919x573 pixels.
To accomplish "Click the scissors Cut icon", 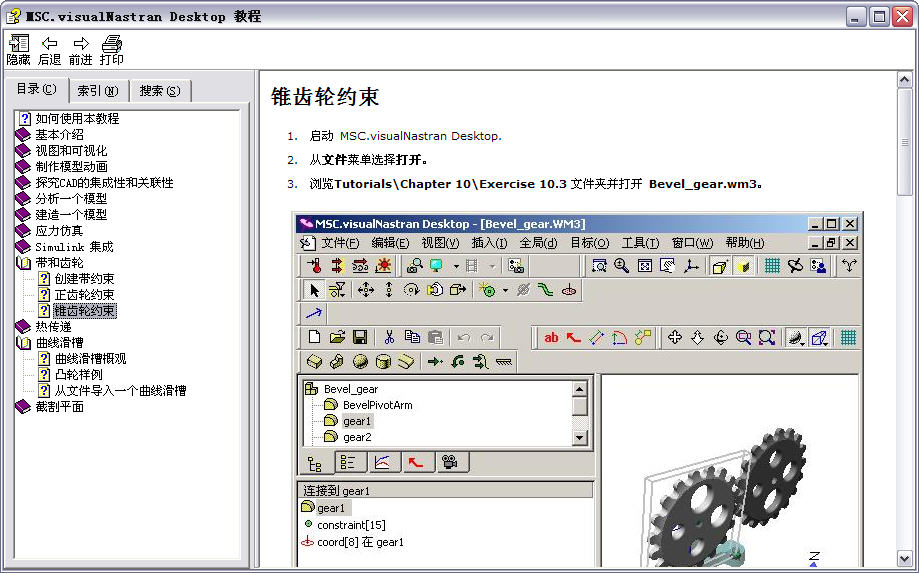I will coord(389,337).
